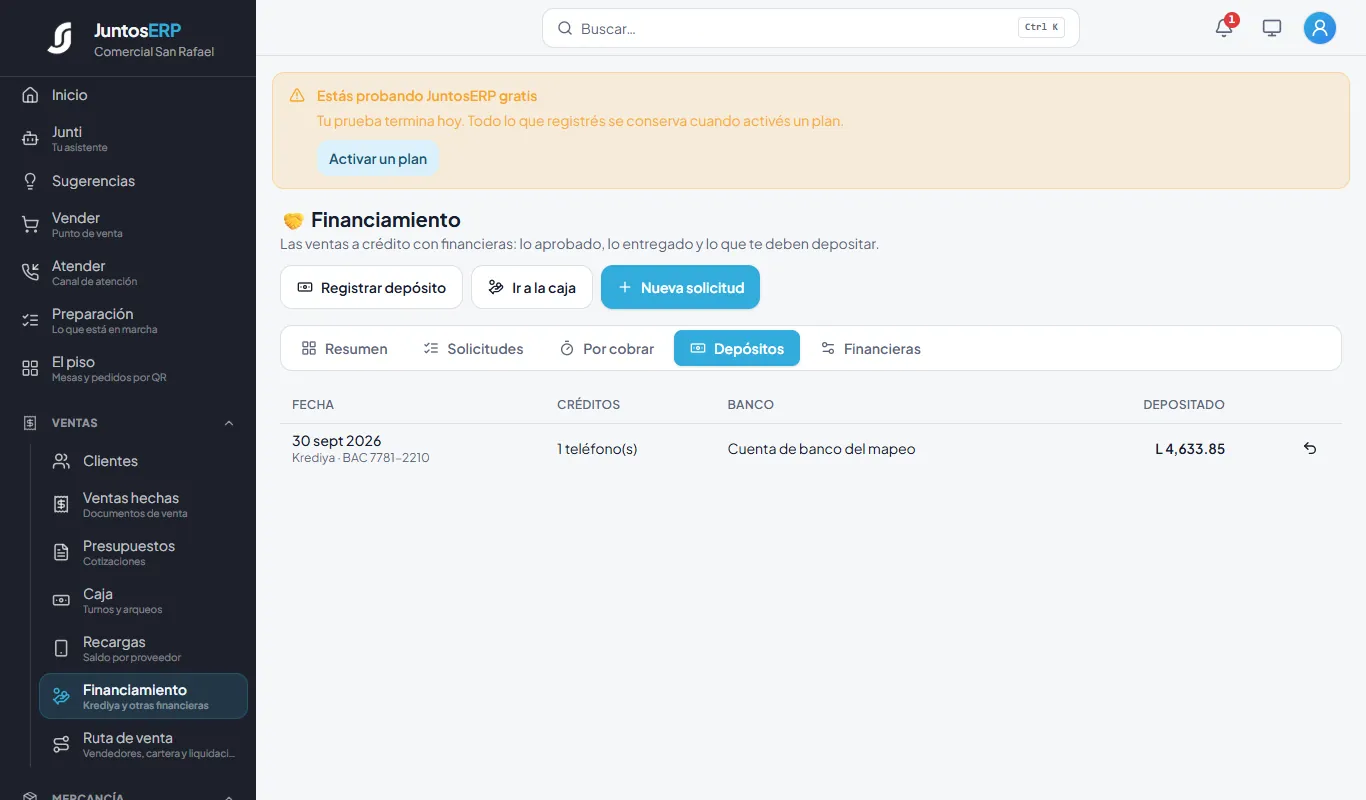Select the Depósitos tab
Image resolution: width=1366 pixels, height=800 pixels.
click(x=737, y=348)
